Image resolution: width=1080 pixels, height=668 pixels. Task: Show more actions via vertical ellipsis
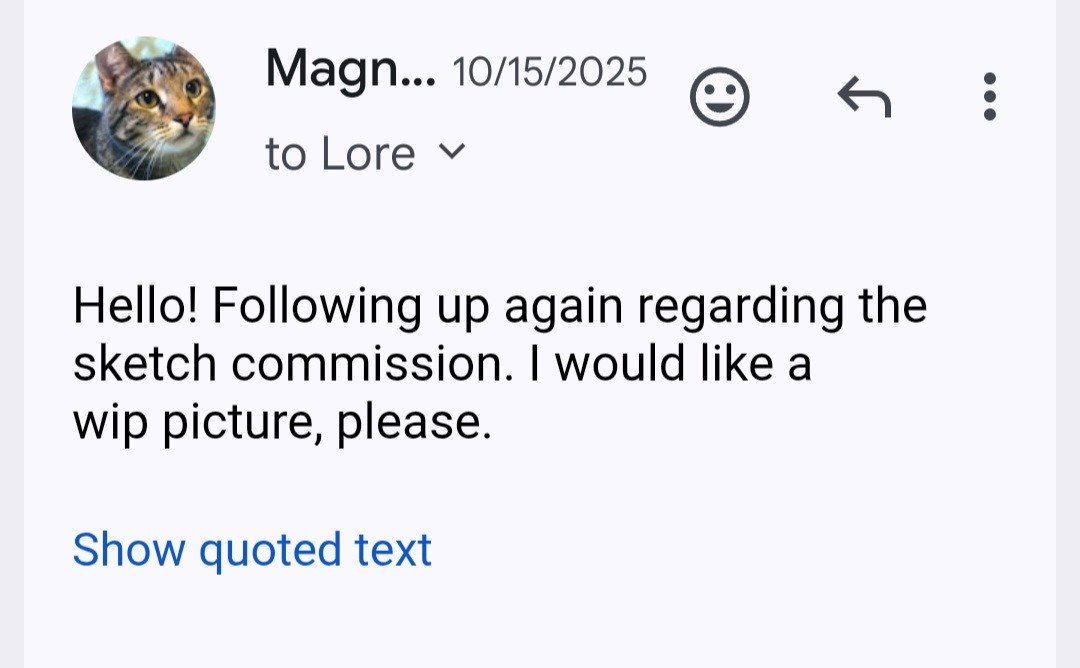click(989, 97)
